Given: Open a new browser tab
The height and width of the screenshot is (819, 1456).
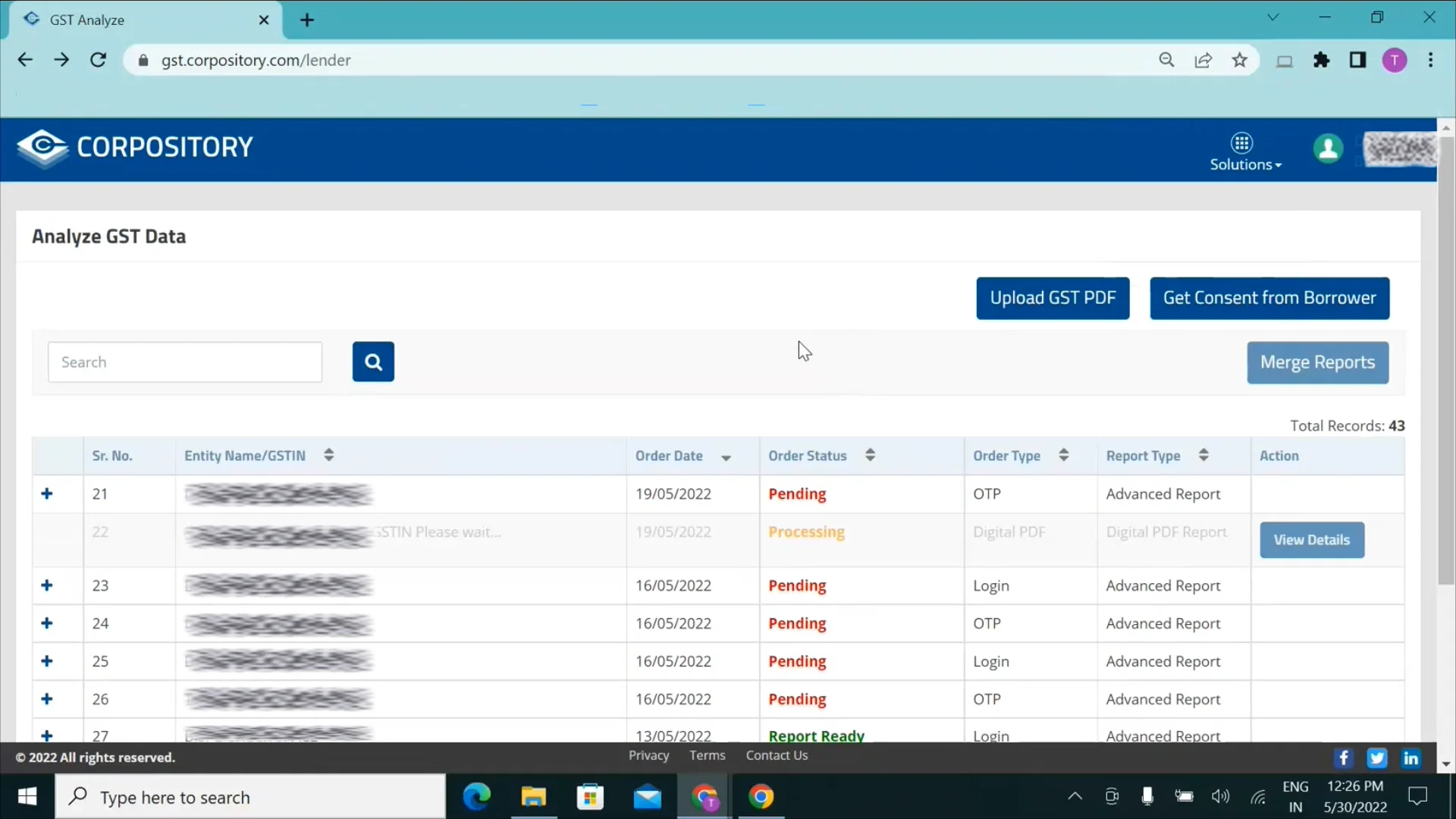Looking at the screenshot, I should (x=307, y=20).
